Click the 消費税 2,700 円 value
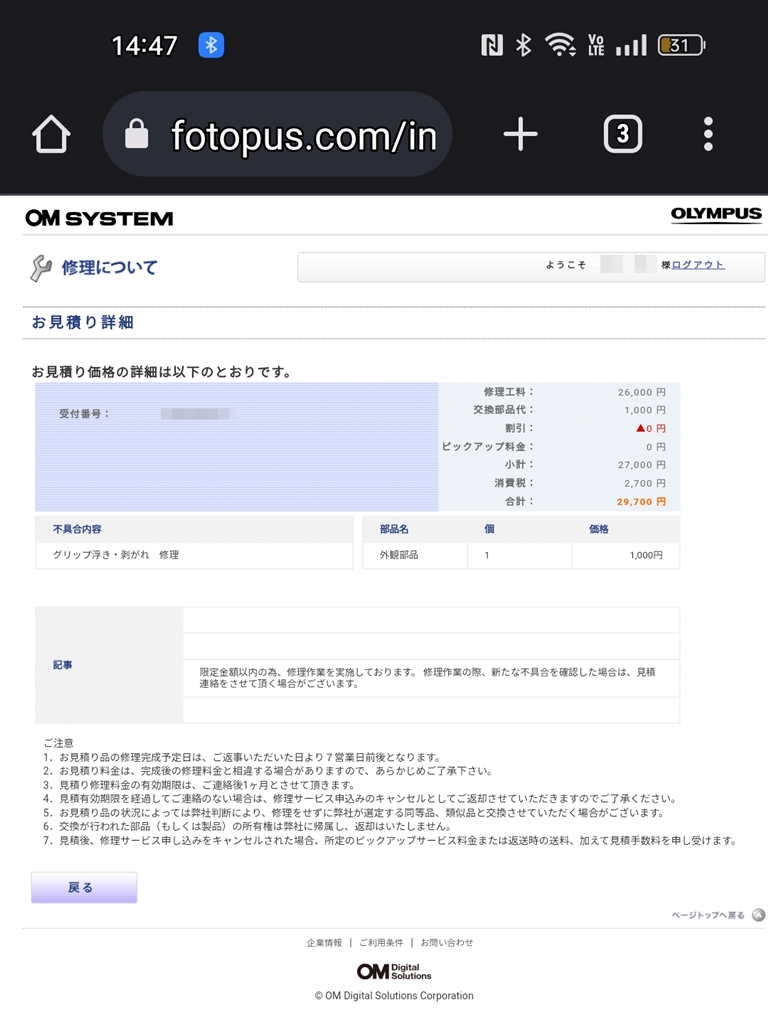The image size is (768, 1024). tap(645, 483)
